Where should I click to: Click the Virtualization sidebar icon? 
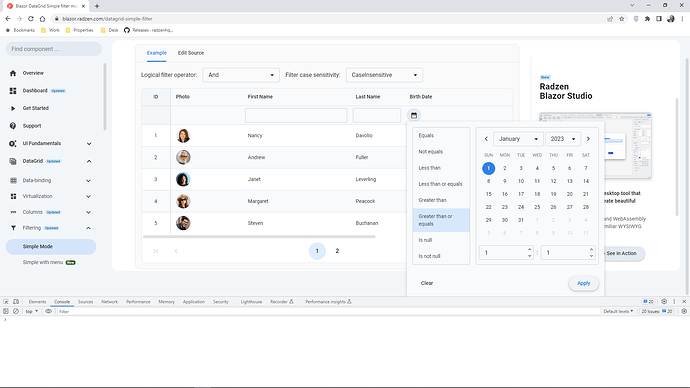(x=13, y=196)
